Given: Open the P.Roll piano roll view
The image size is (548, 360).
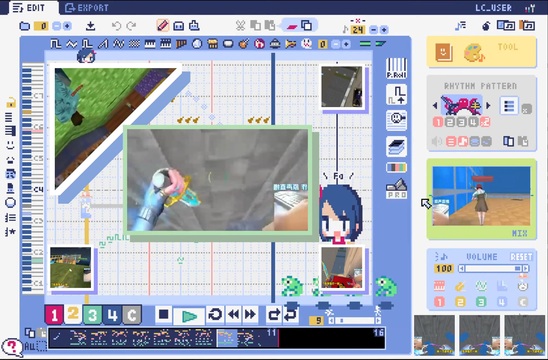Looking at the screenshot, I should [x=396, y=69].
